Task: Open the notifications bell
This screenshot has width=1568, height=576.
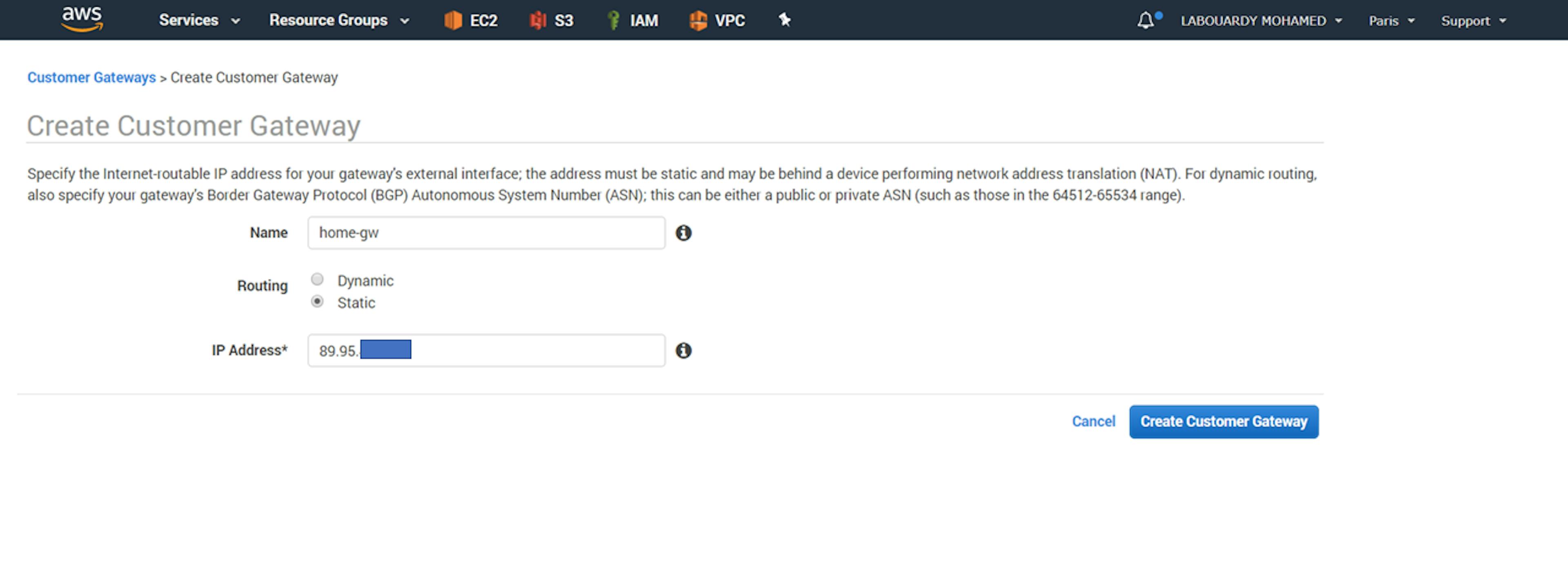Action: click(1145, 21)
